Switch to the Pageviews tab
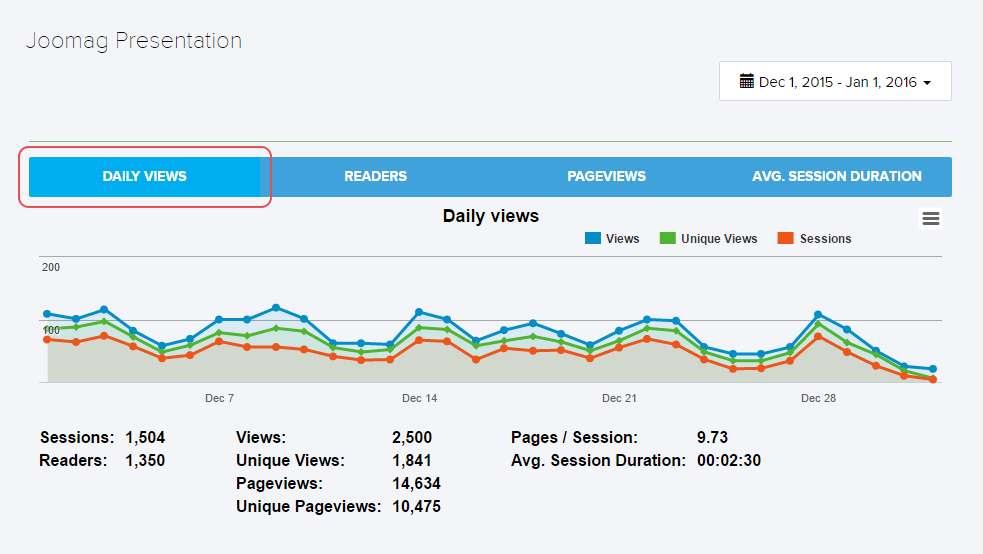The image size is (983, 554). click(x=606, y=176)
